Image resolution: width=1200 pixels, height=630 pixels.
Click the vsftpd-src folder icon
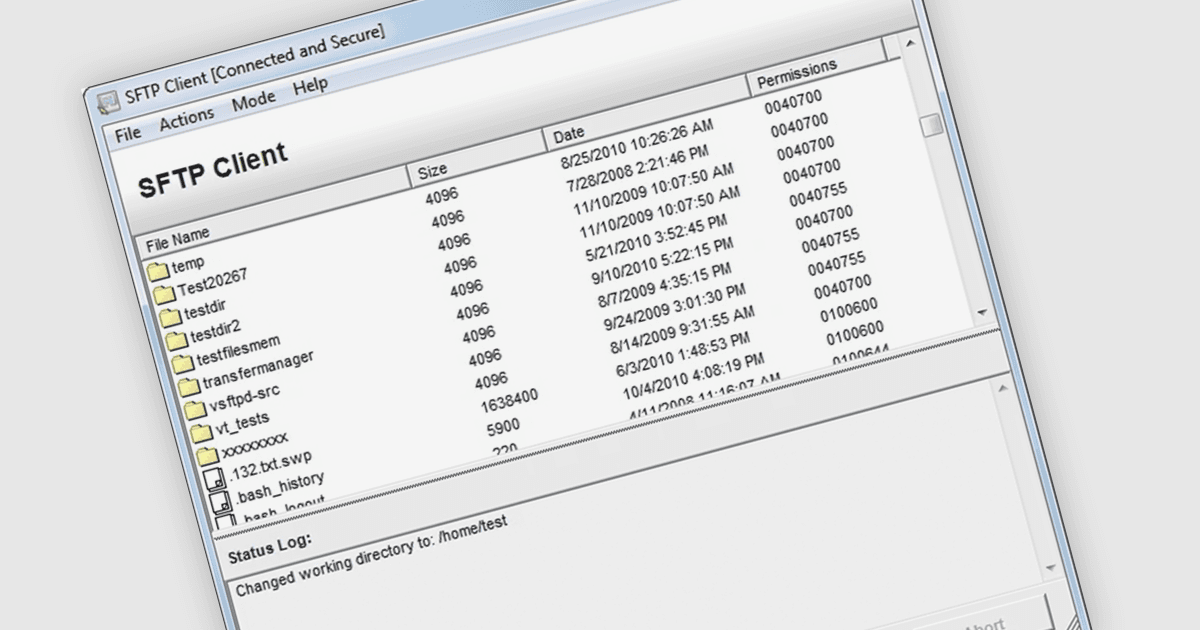point(194,409)
